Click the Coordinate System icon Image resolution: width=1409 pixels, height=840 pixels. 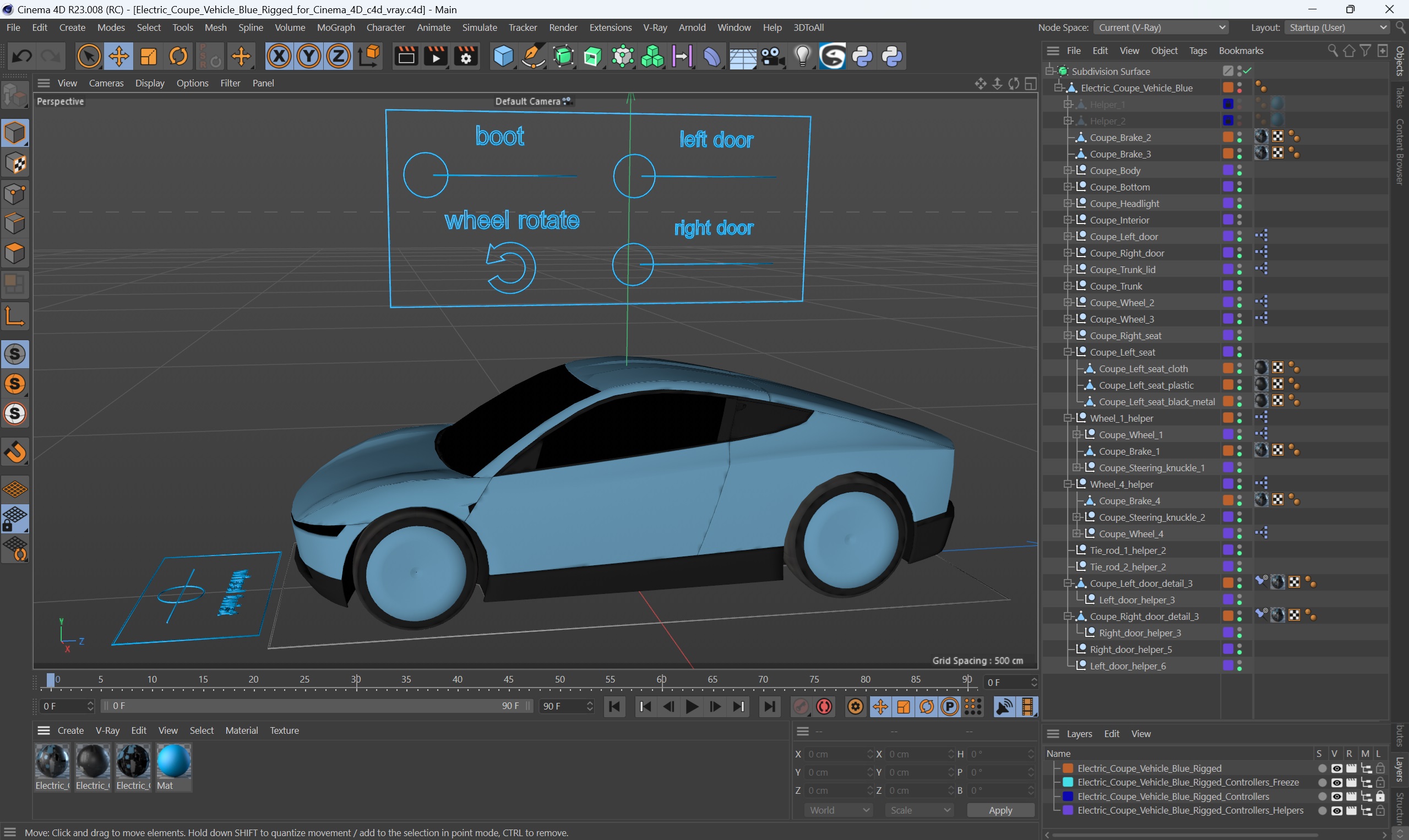coord(369,56)
